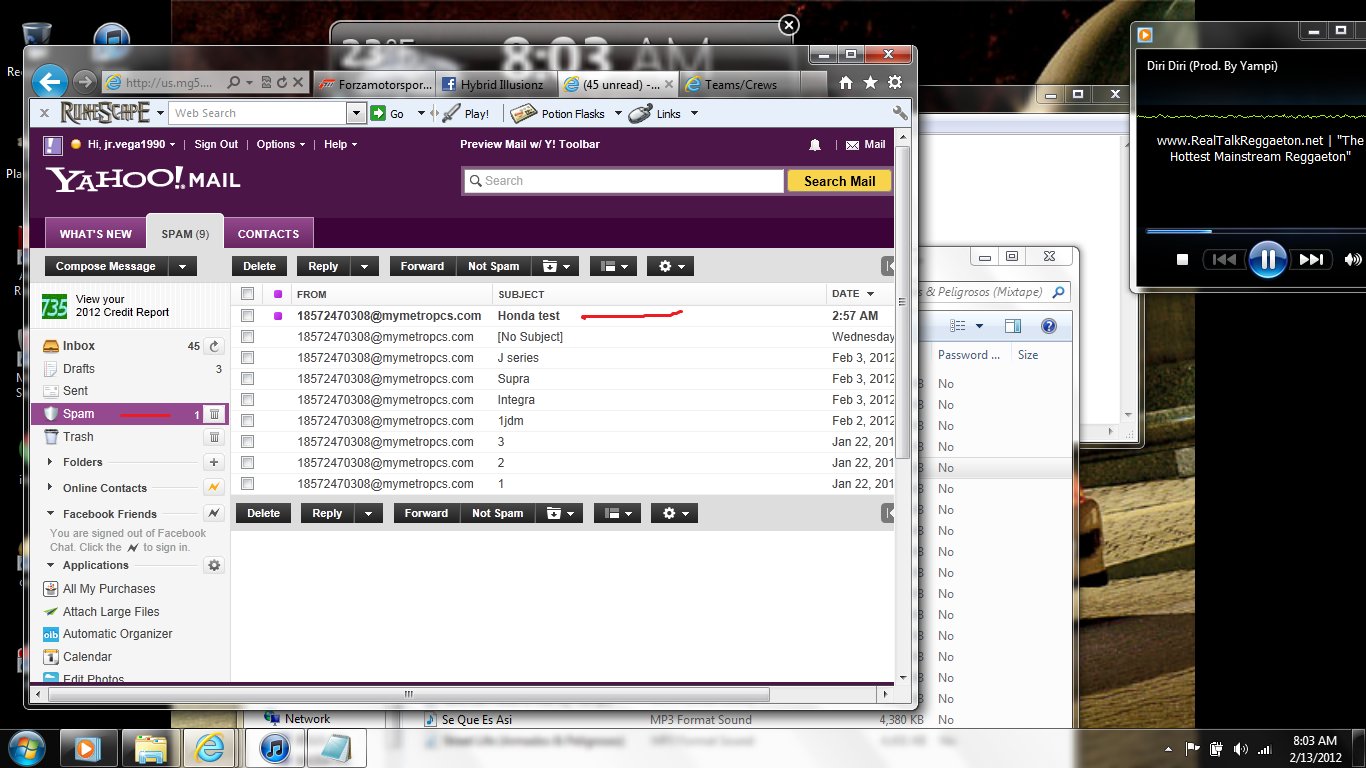Open the Forzamotorsport browser tab
The width and height of the screenshot is (1366, 768).
point(373,85)
